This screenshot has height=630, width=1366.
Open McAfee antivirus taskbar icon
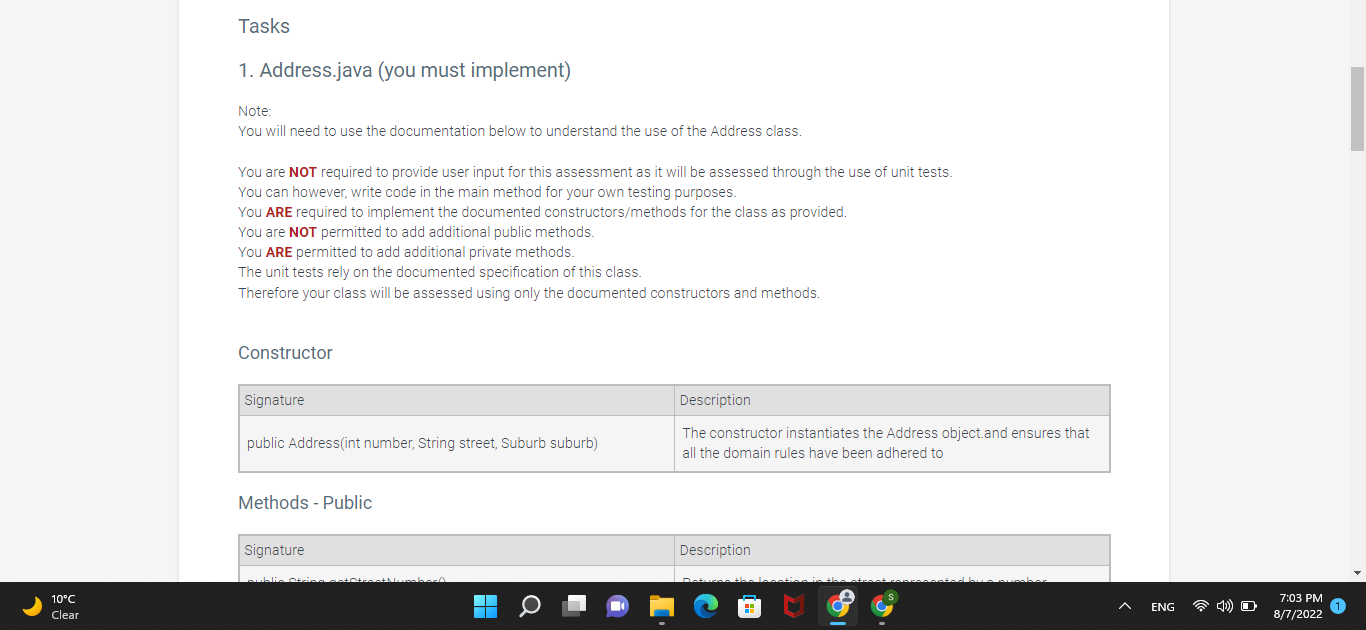[x=794, y=606]
